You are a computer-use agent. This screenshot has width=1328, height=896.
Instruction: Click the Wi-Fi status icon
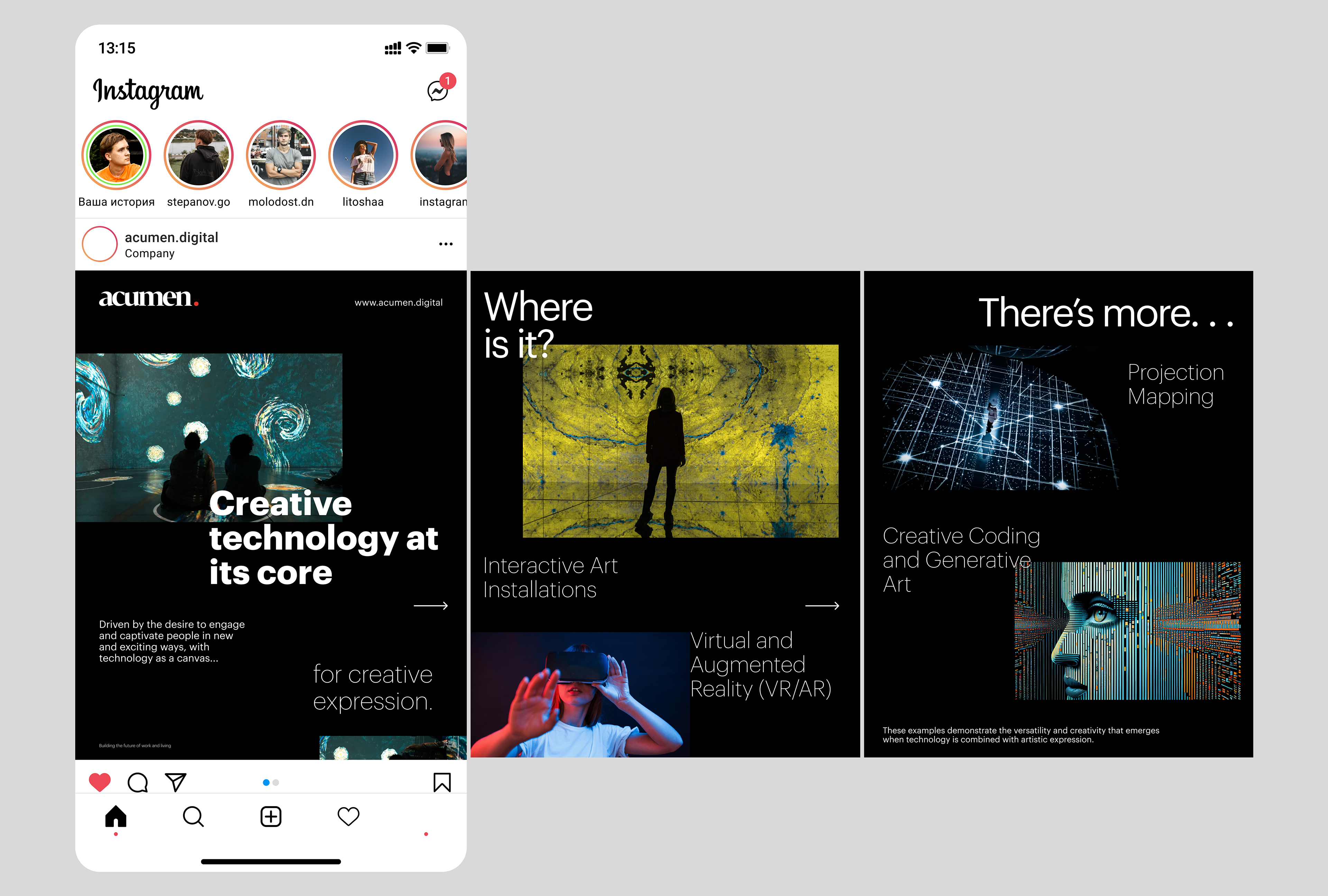click(x=414, y=48)
